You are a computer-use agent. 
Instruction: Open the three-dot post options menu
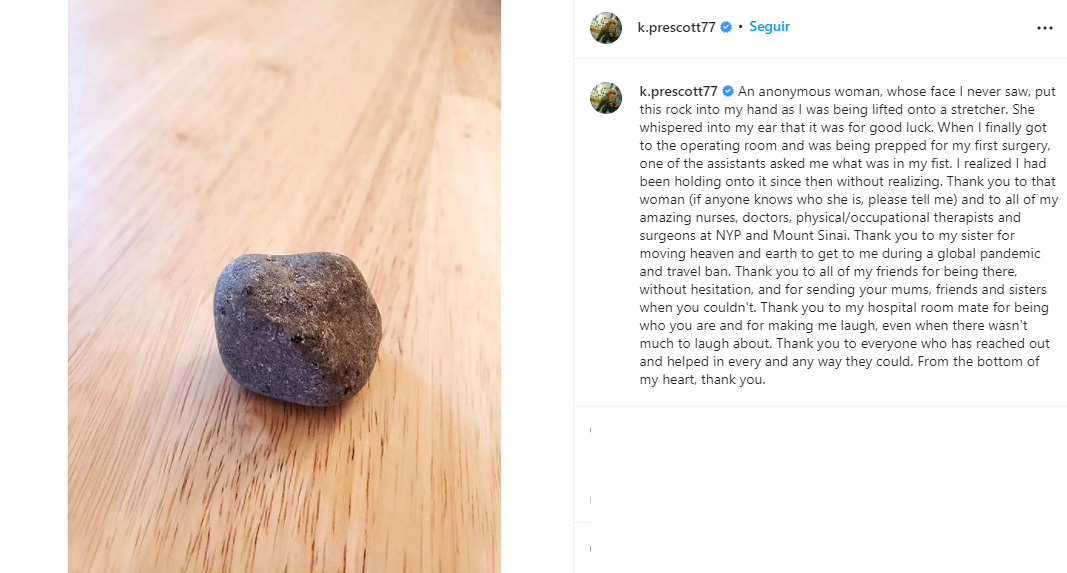(x=1044, y=28)
